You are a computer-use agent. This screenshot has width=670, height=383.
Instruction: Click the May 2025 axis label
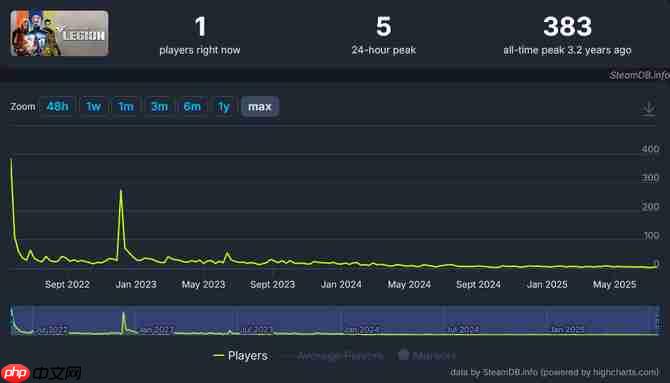tap(614, 284)
